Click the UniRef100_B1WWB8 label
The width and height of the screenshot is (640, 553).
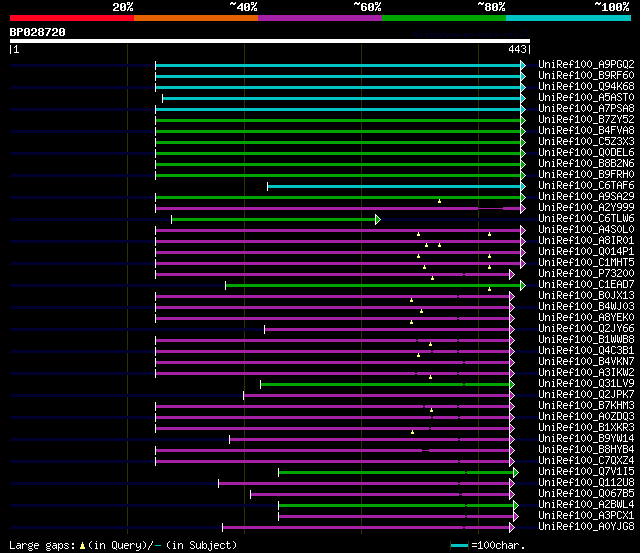point(586,340)
